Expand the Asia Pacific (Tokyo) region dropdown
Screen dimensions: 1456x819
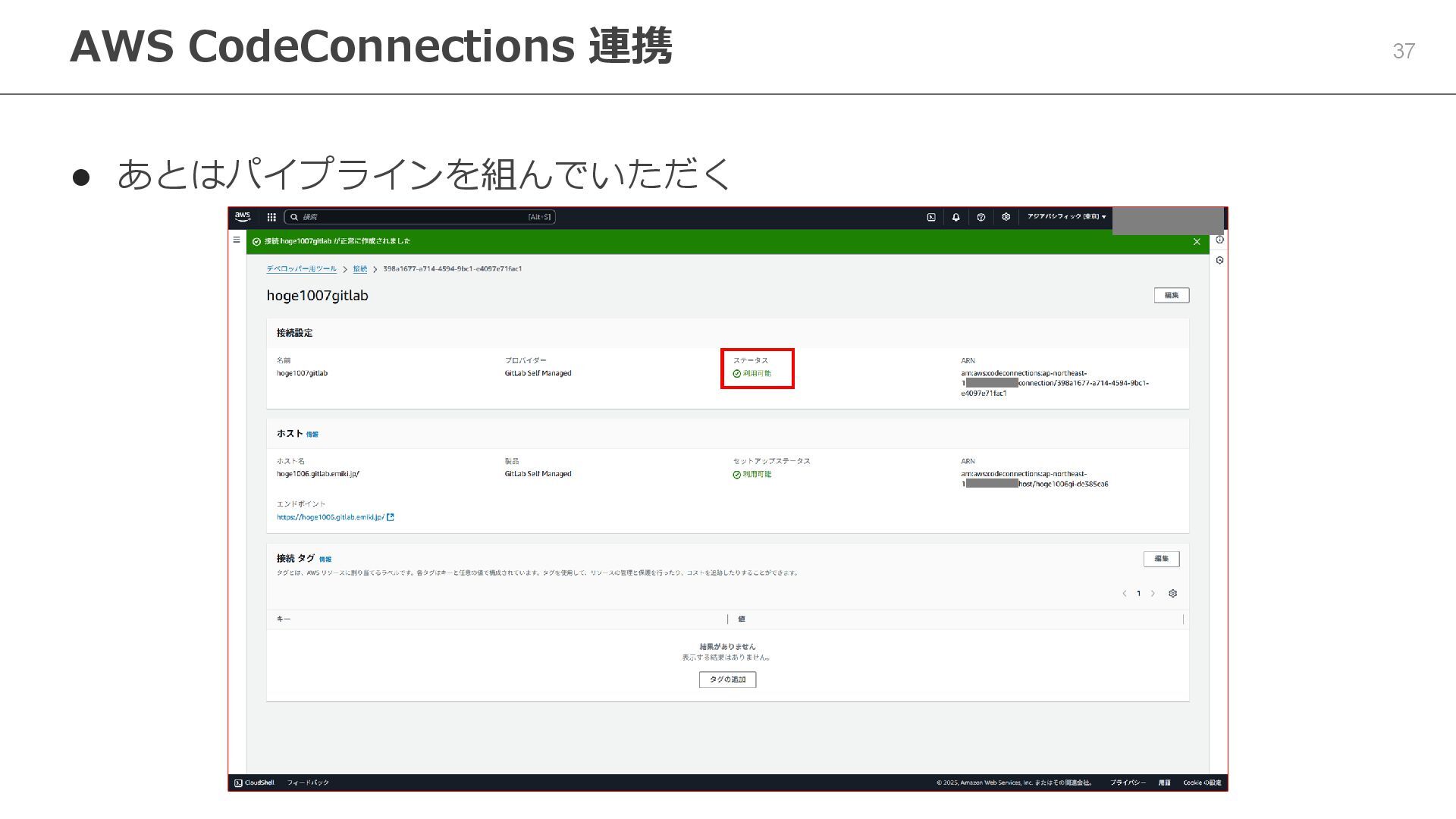coord(1066,217)
